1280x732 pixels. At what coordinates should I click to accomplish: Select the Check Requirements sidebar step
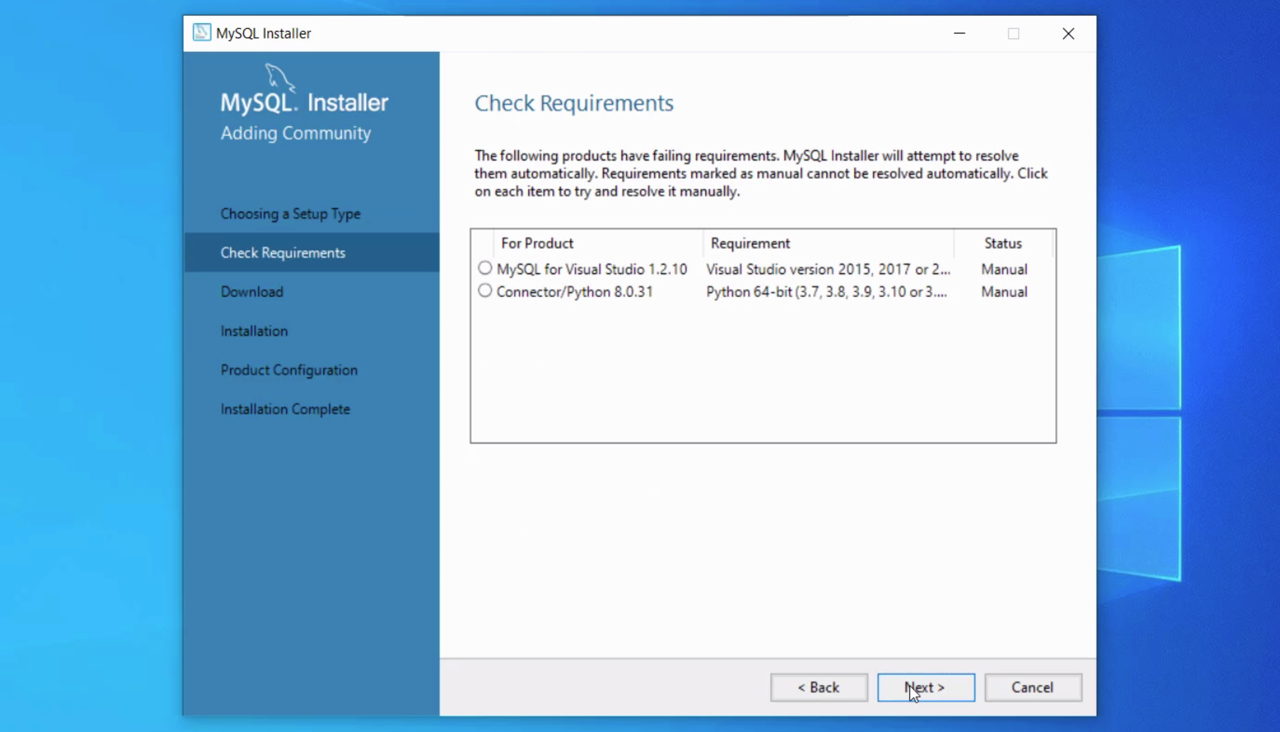coord(283,253)
